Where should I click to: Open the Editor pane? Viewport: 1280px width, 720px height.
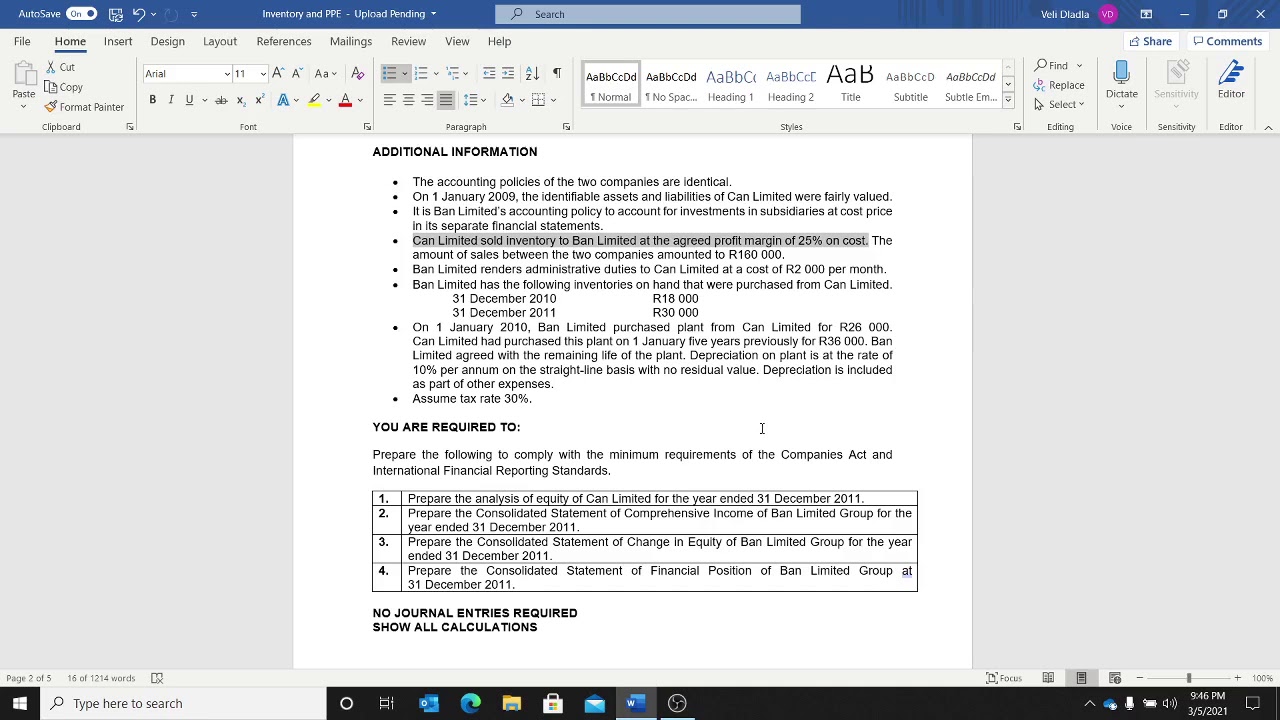pyautogui.click(x=1231, y=80)
